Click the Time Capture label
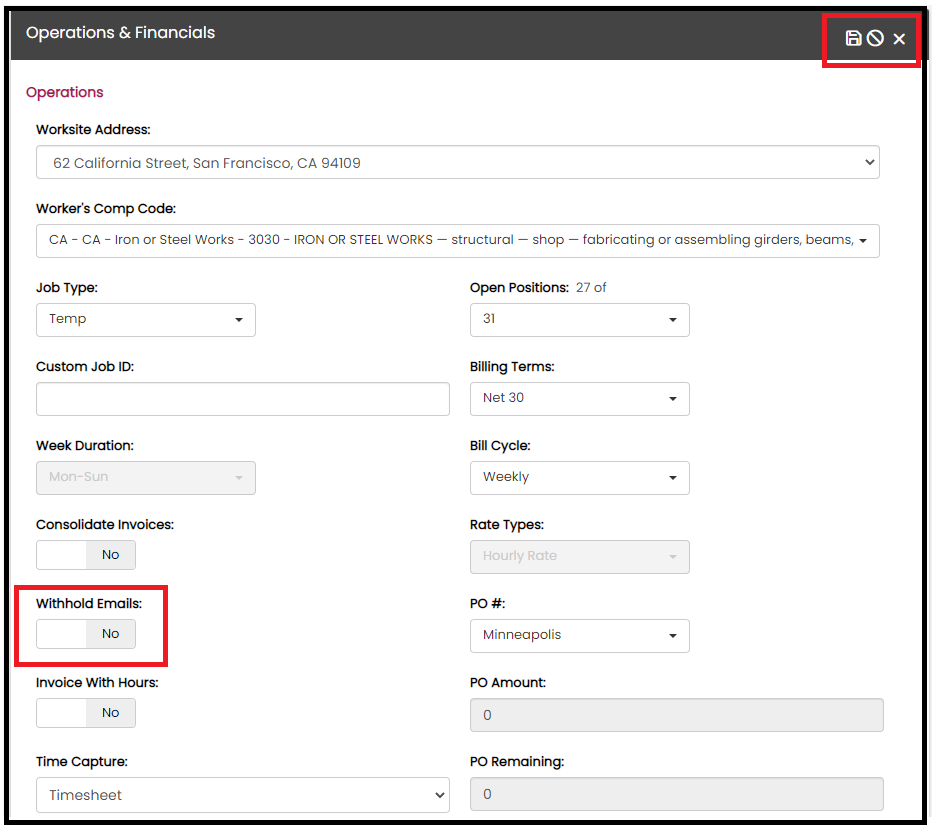 tap(82, 761)
